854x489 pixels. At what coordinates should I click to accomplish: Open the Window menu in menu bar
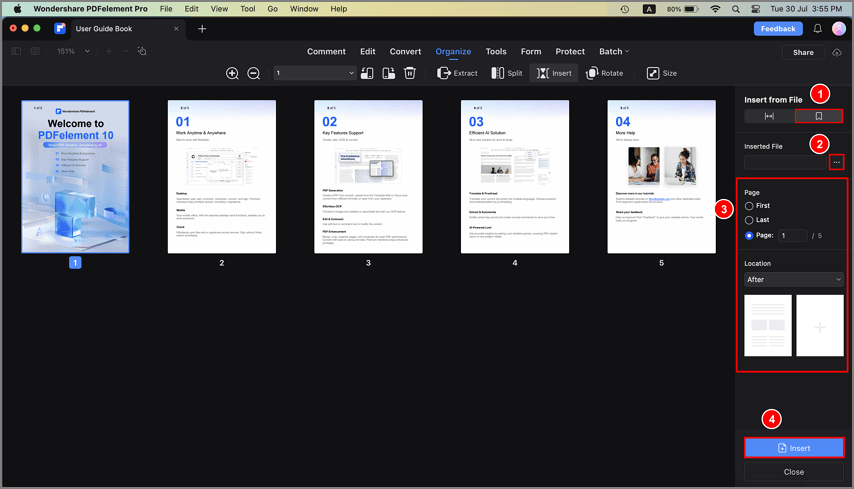304,9
